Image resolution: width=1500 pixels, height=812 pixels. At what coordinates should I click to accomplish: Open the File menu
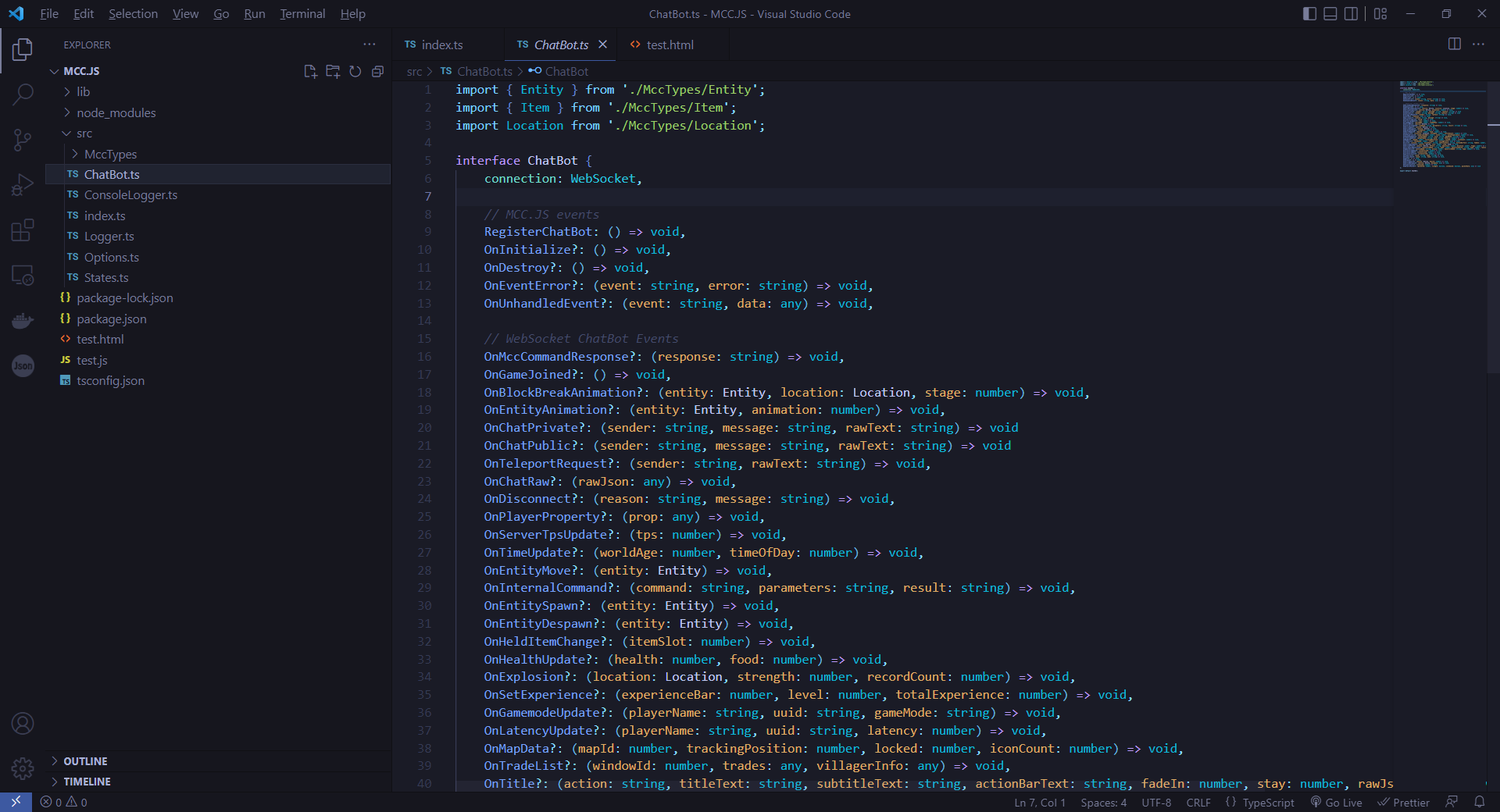point(49,13)
